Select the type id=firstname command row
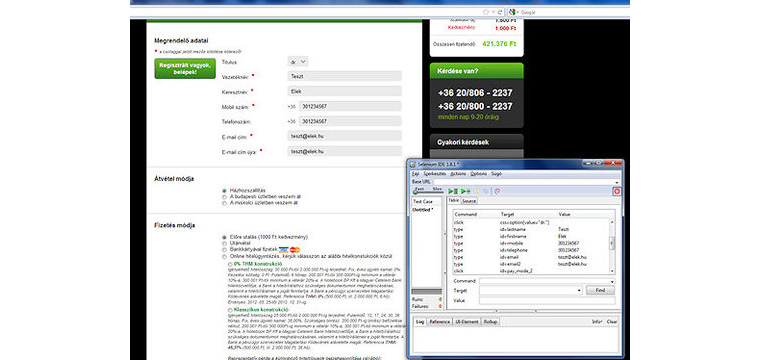Viewport: 760px width, 360px height. tap(531, 236)
